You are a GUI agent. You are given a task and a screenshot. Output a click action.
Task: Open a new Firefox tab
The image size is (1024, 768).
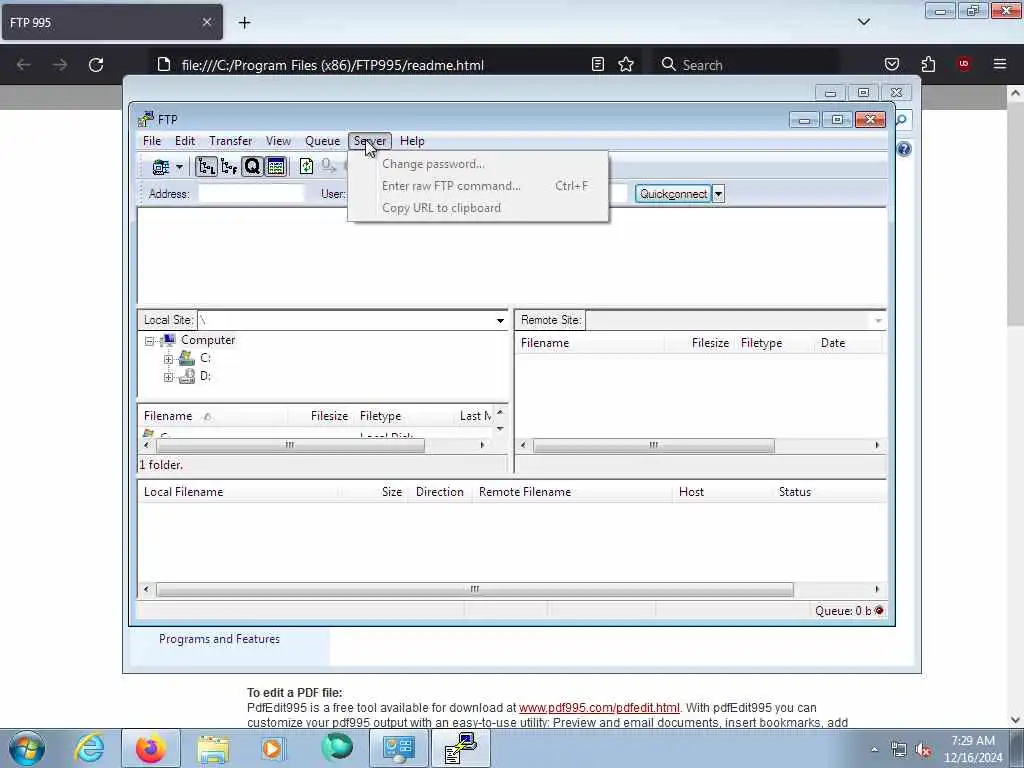click(x=244, y=23)
